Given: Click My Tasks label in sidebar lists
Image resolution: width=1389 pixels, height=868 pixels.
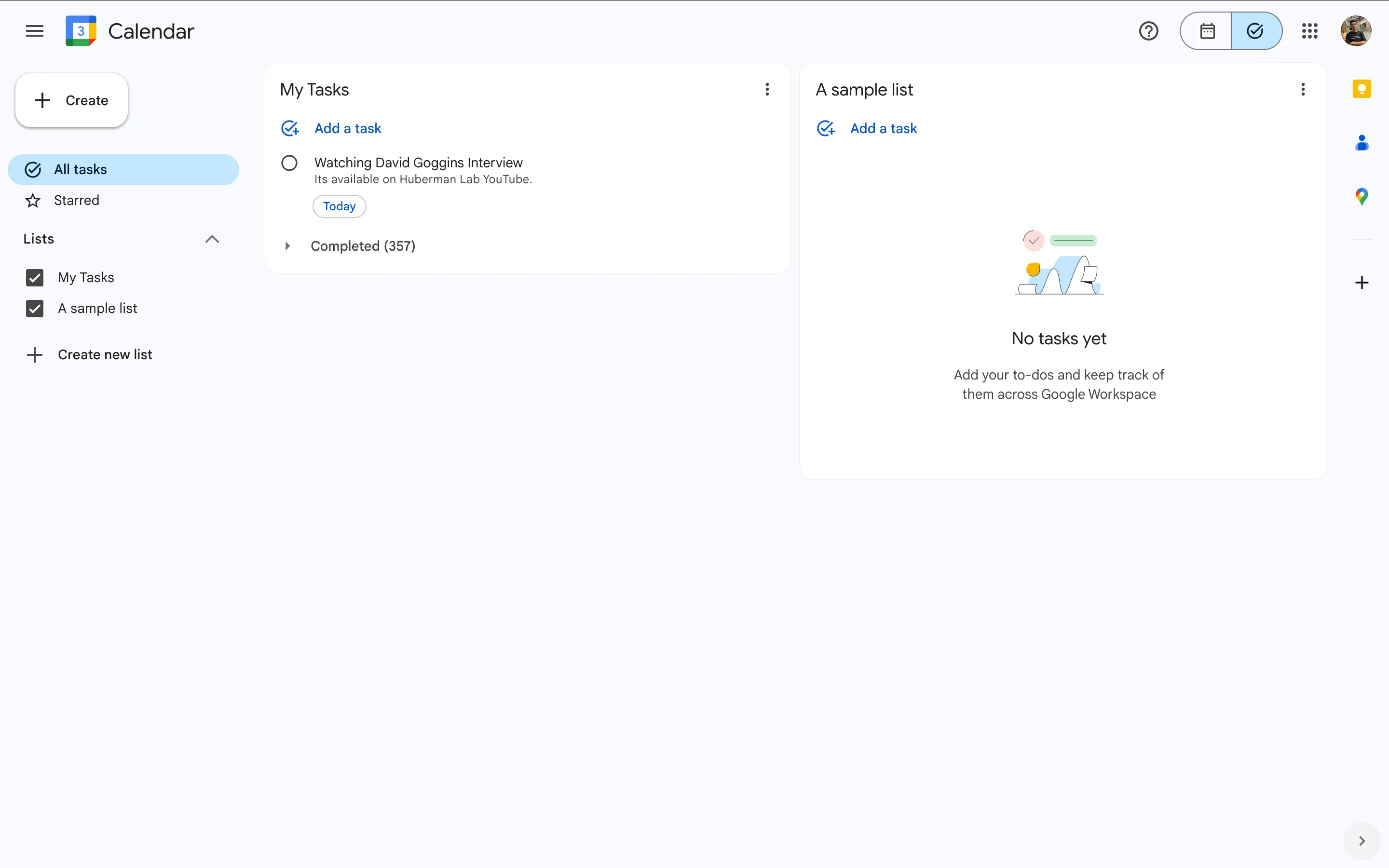Looking at the screenshot, I should (x=86, y=278).
